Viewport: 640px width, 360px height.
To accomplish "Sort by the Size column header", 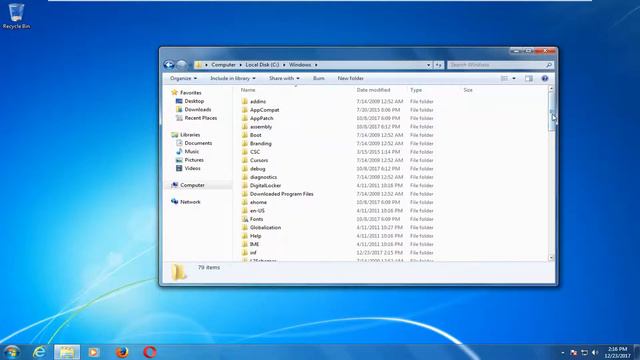I will [x=468, y=90].
